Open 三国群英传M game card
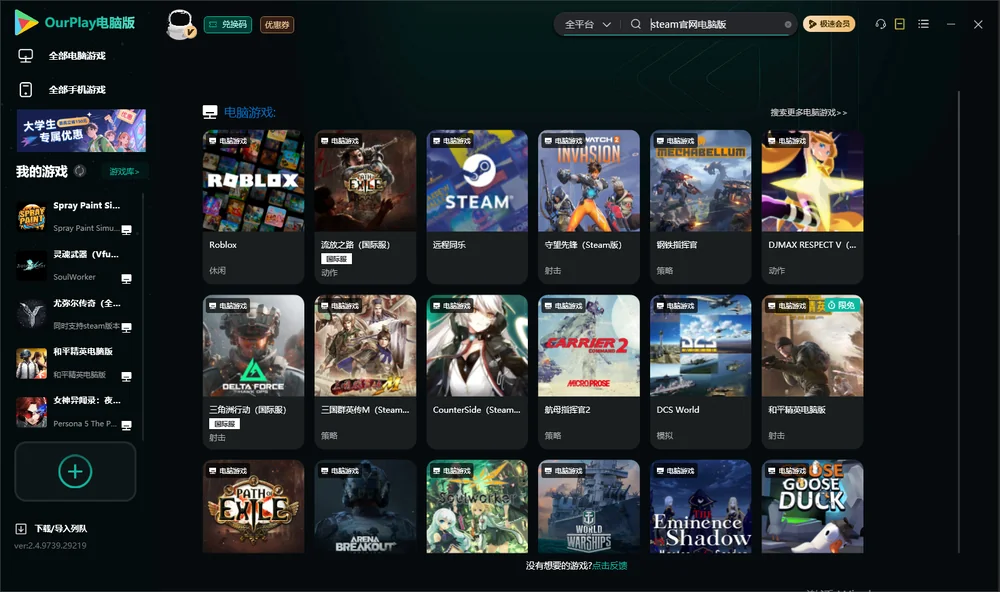The height and width of the screenshot is (592, 1000). [x=365, y=372]
